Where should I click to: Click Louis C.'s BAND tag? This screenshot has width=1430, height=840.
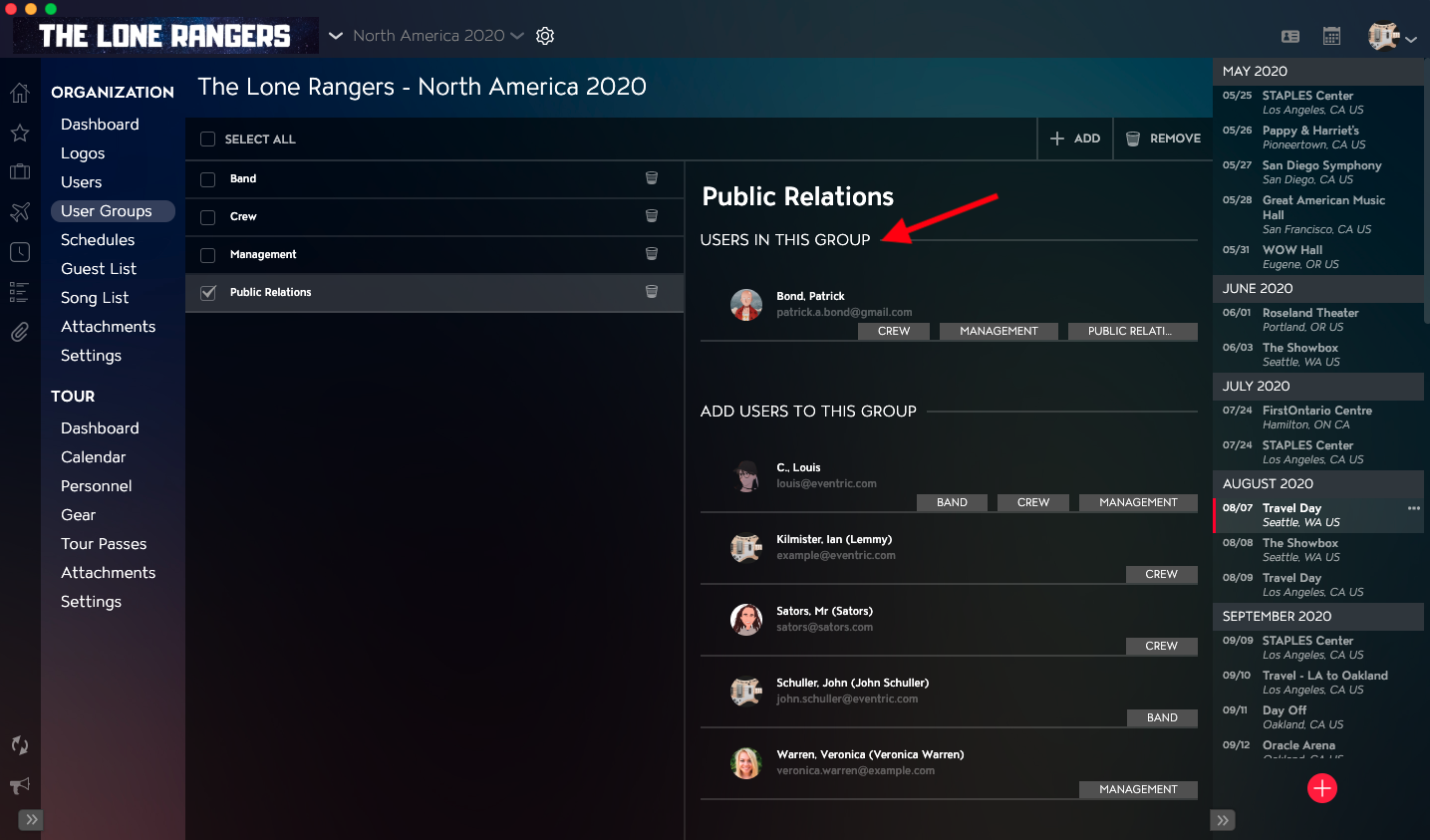coord(952,502)
